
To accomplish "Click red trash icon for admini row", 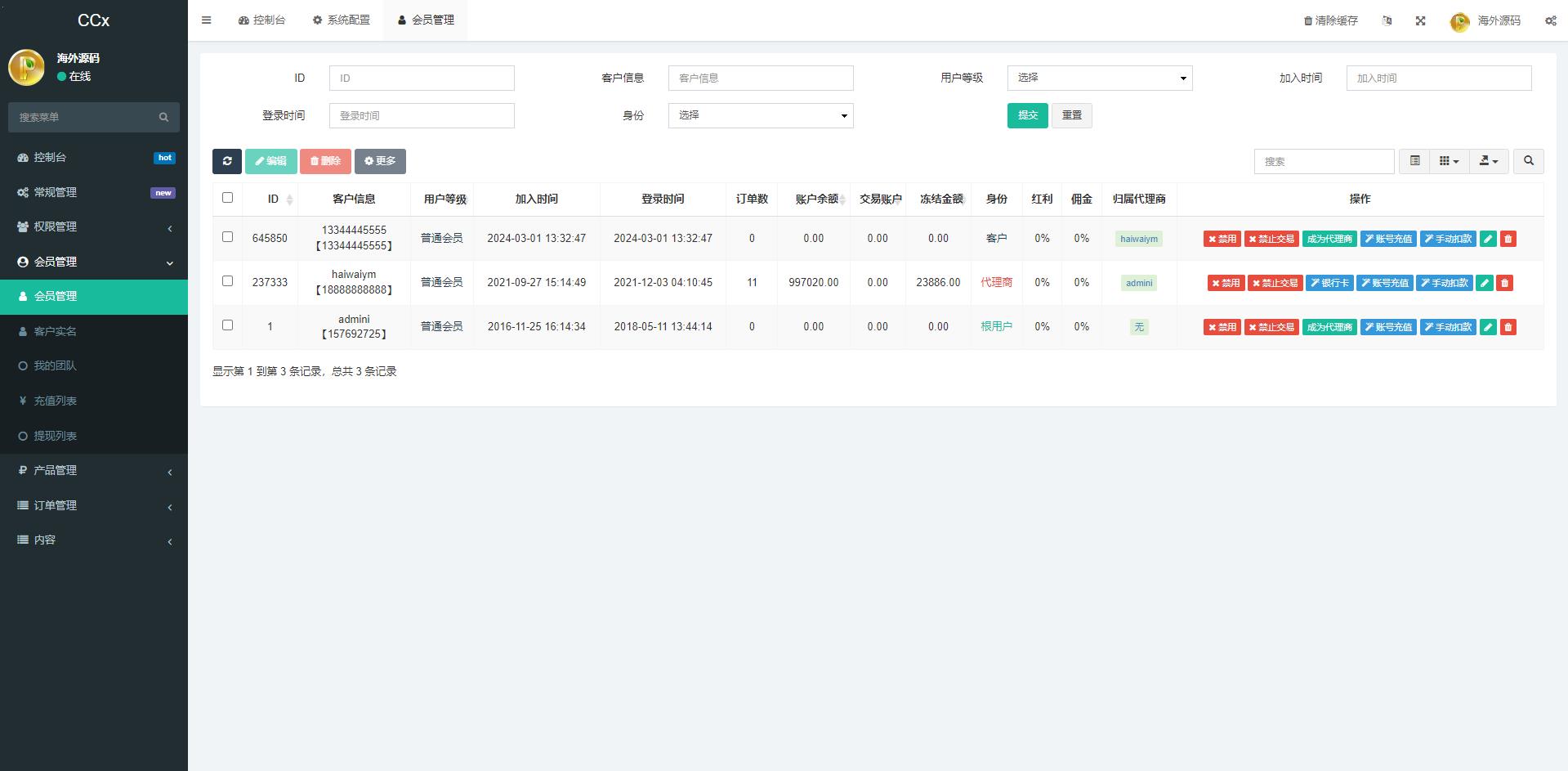I will pyautogui.click(x=1508, y=327).
